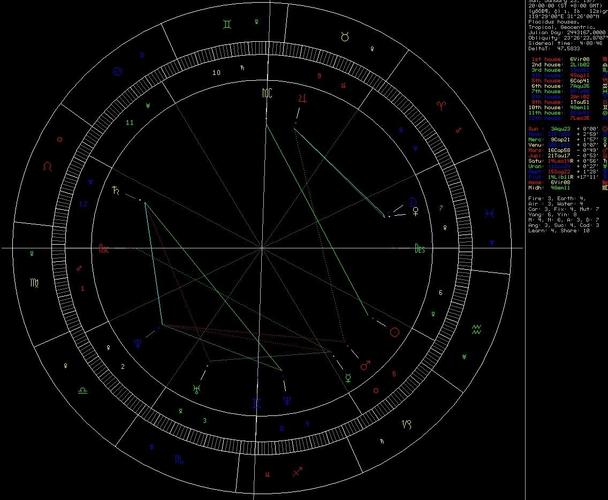
Task: Click the 'Mars' 16Cap58 position row
Action: [563, 150]
